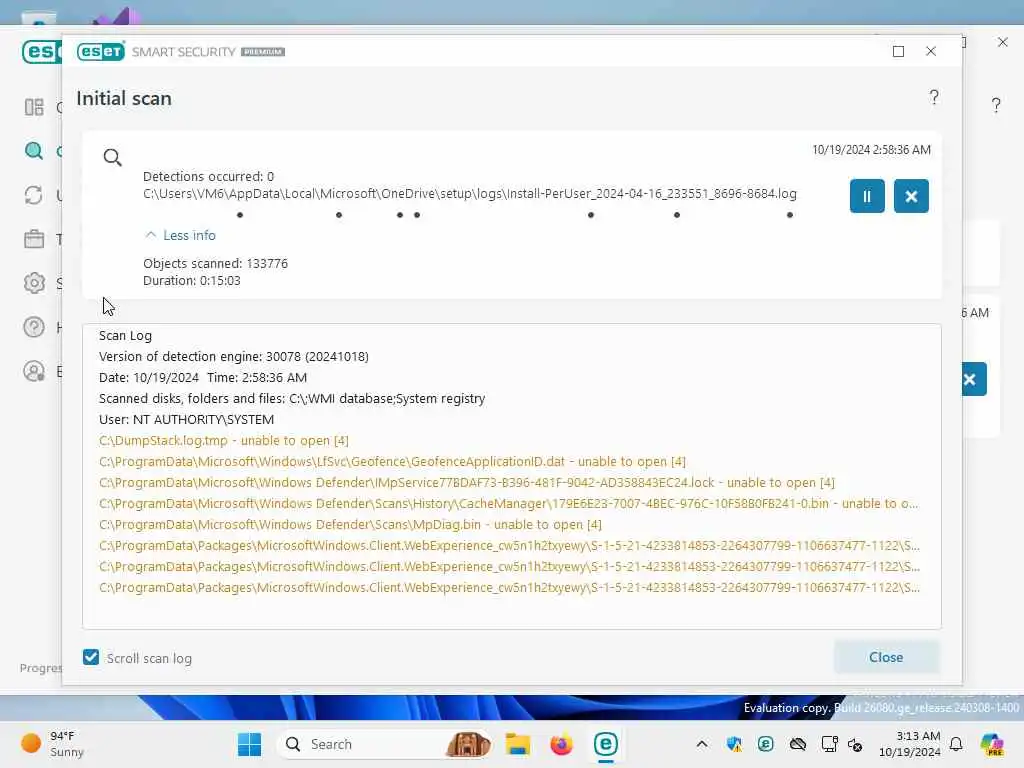Launch Firefox from the taskbar

tap(561, 744)
